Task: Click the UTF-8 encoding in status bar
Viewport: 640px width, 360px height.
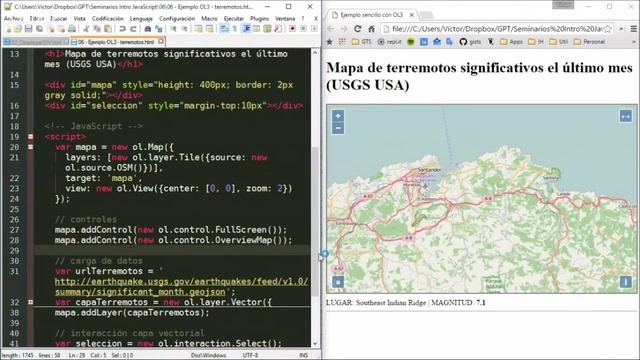Action: (250, 356)
